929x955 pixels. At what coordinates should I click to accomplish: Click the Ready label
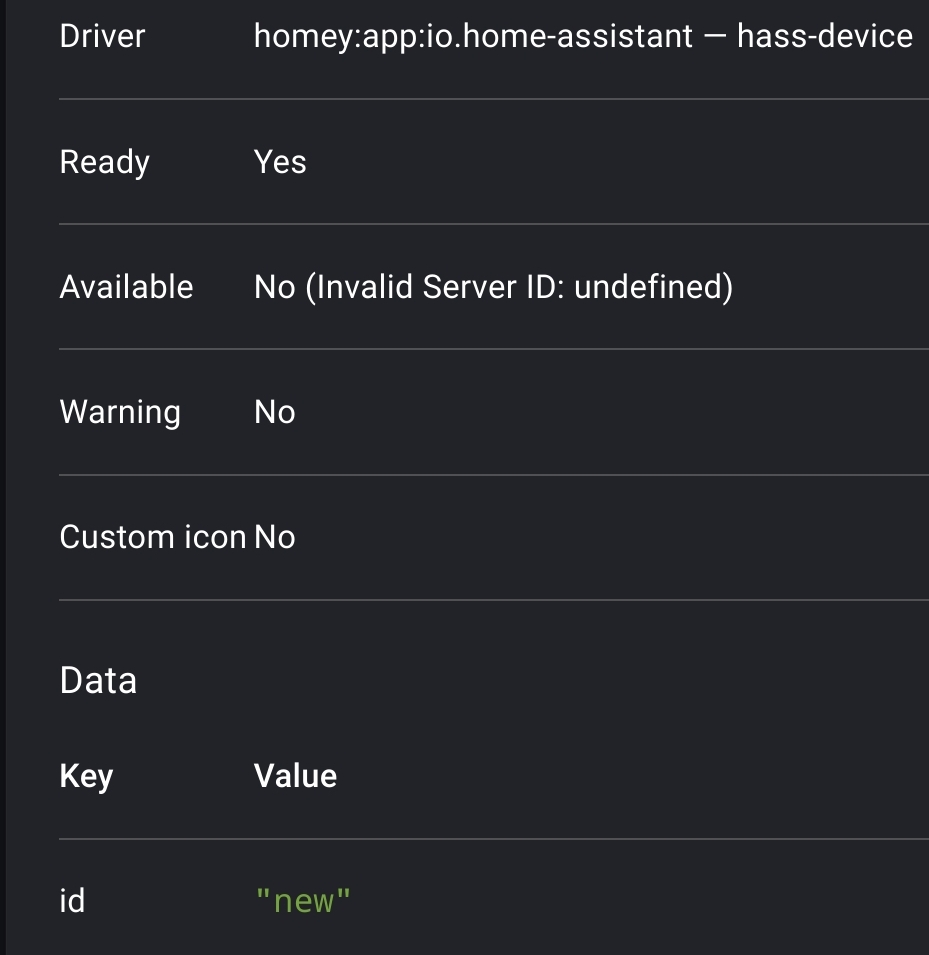pyautogui.click(x=104, y=162)
